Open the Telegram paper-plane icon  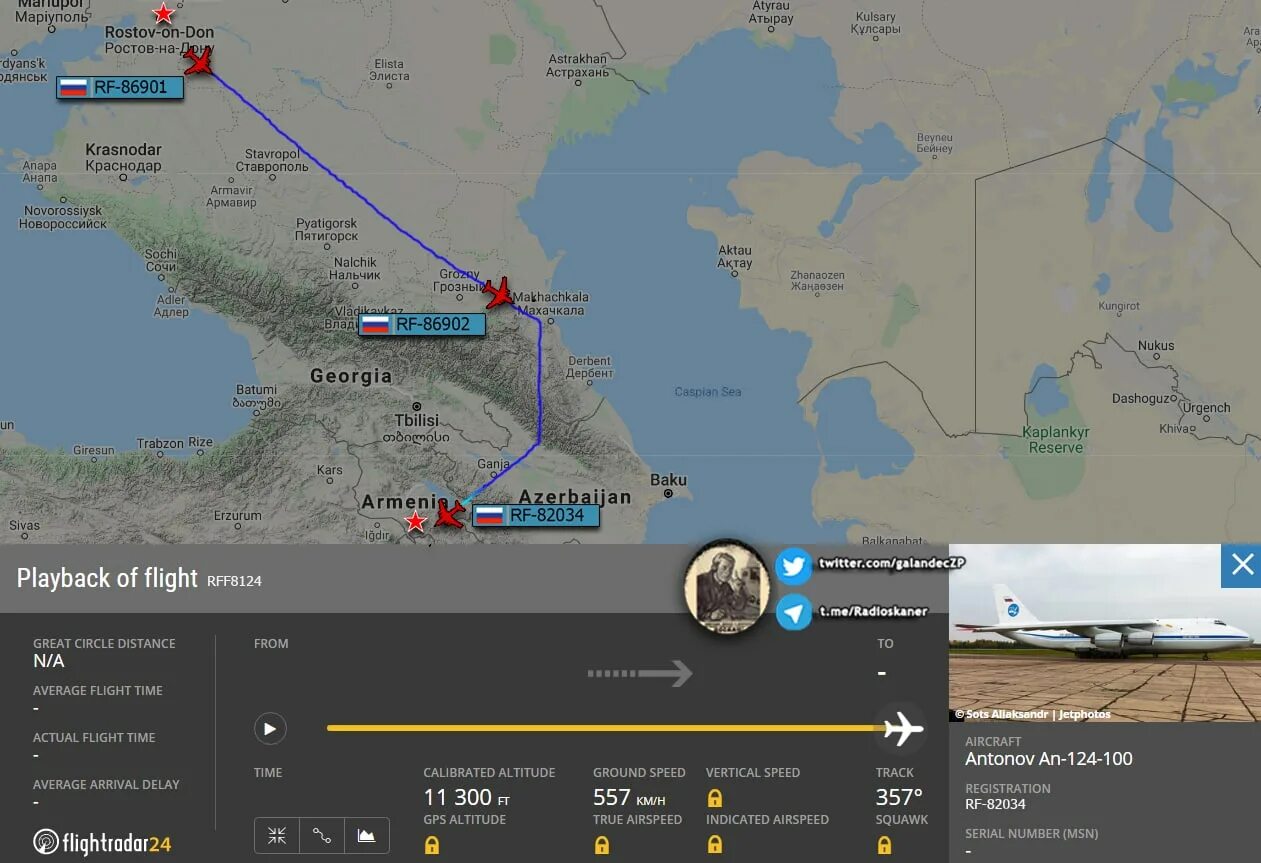click(x=794, y=612)
